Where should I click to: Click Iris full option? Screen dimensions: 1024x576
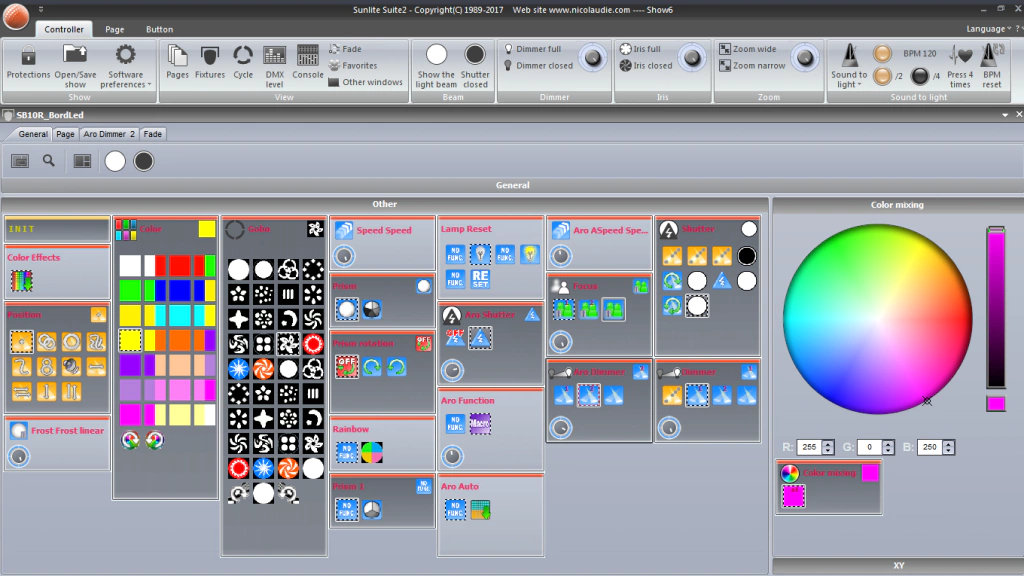640,49
